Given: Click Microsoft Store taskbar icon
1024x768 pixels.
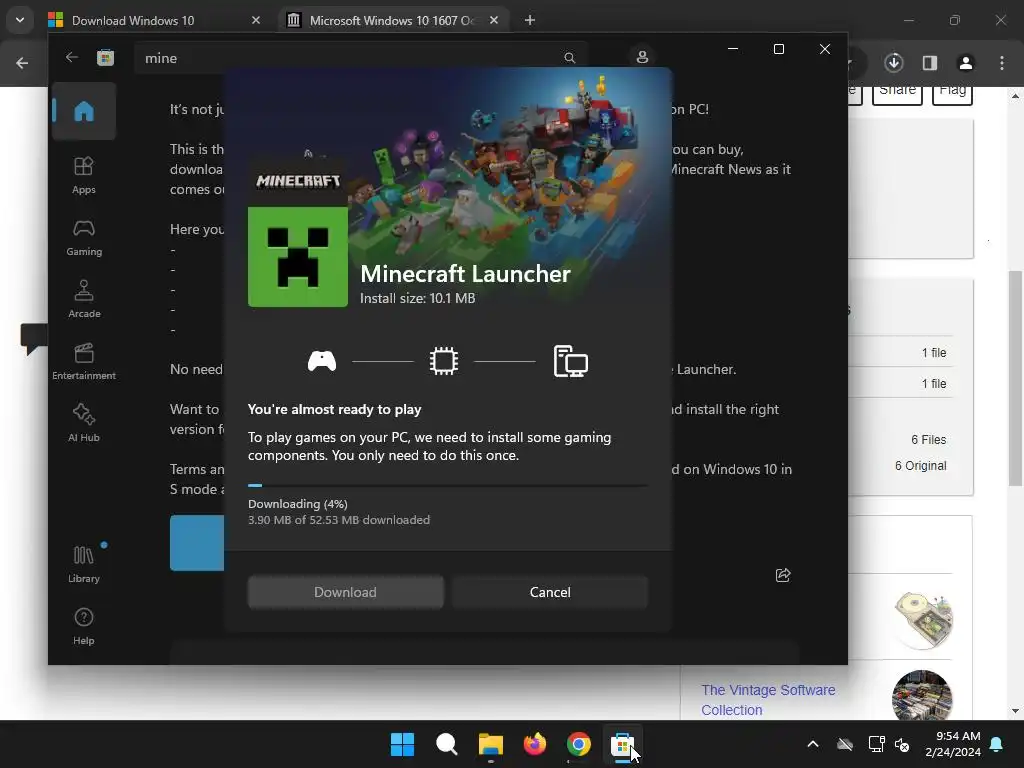Looking at the screenshot, I should (622, 744).
